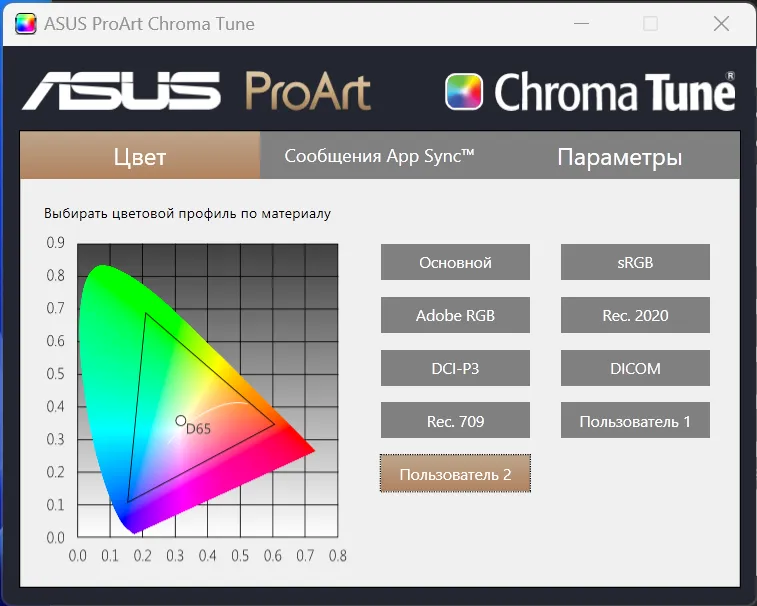Click the colorful Chroma Tune logo square
The height and width of the screenshot is (606, 757).
pyautogui.click(x=464, y=92)
